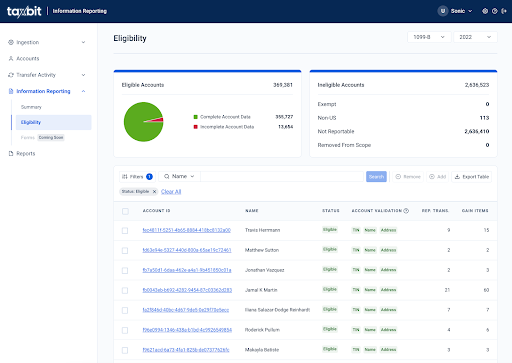Click the Account Validation help icon
This screenshot has height=363, width=512.
pyautogui.click(x=406, y=211)
